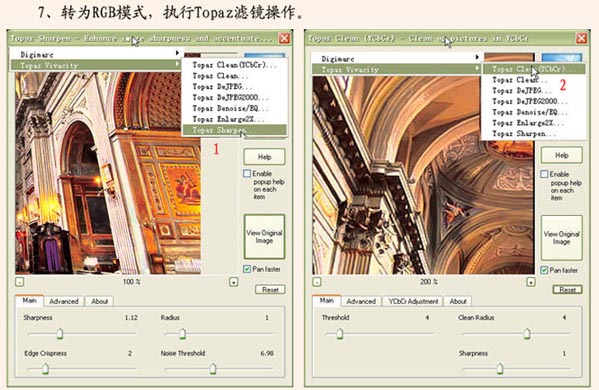Click the Sharpness value 1.12
The width and height of the screenshot is (599, 390).
pos(131,317)
